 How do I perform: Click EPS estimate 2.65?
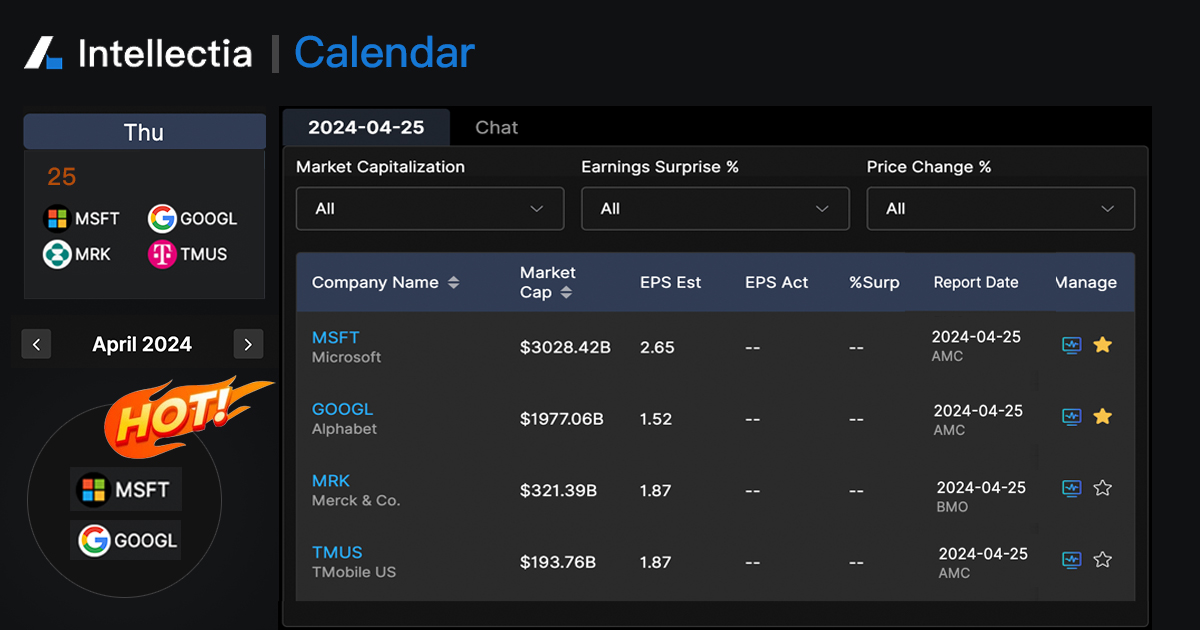[x=657, y=348]
